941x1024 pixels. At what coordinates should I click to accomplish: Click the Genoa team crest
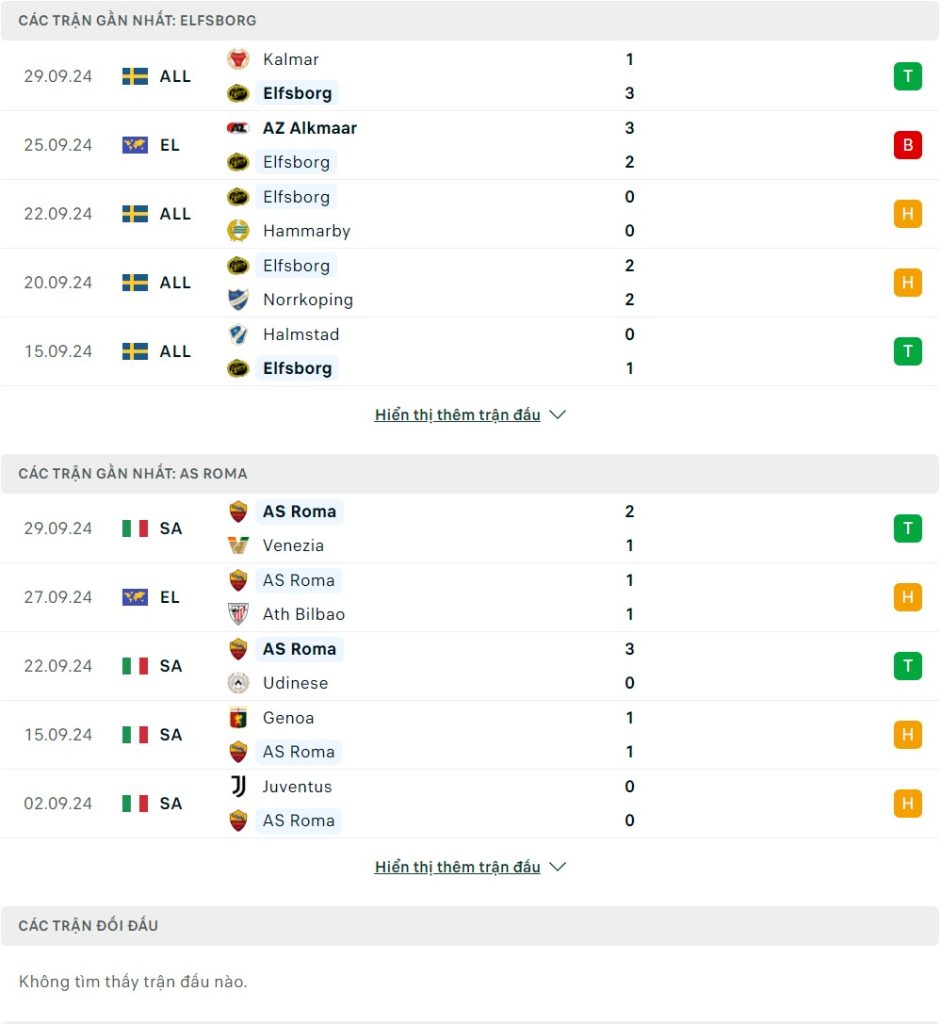click(x=238, y=718)
